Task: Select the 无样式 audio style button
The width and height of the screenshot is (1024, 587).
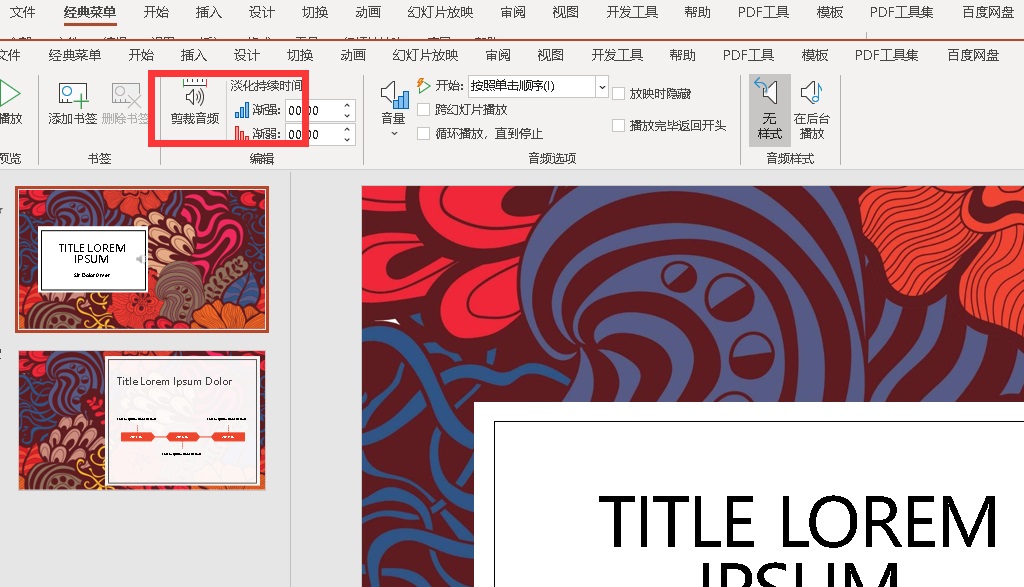Action: 769,110
